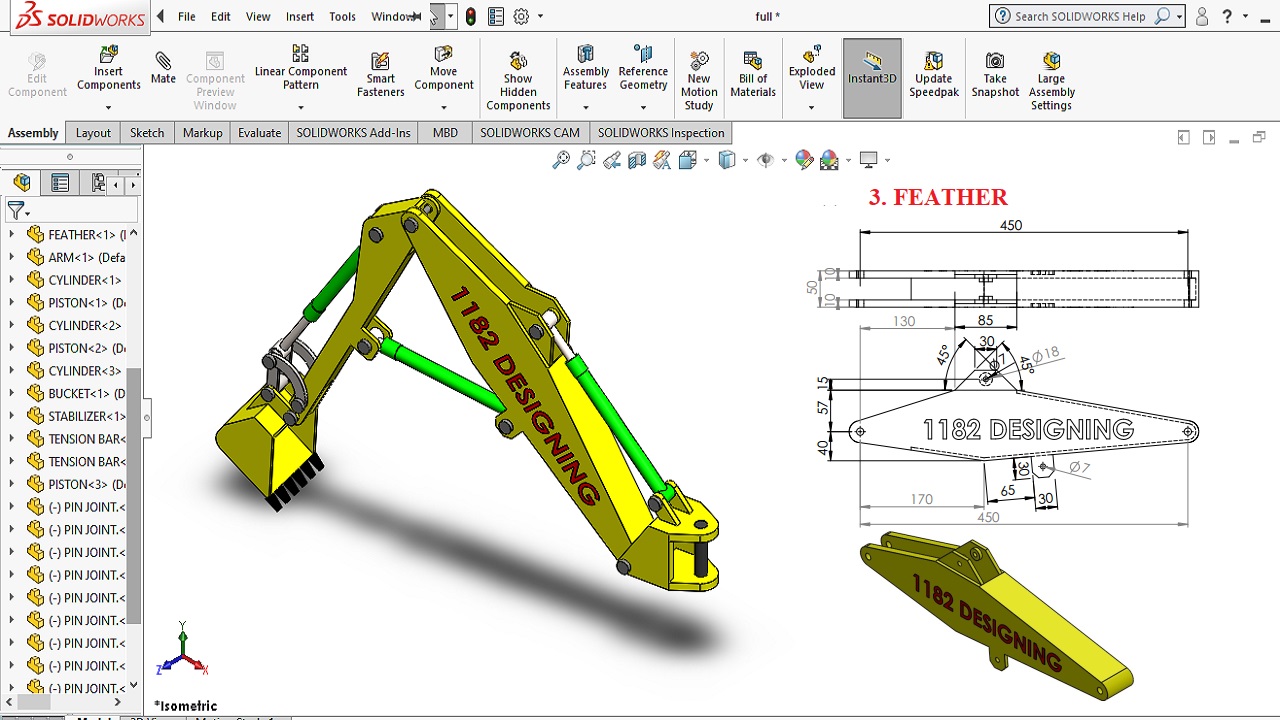
Task: Open Linear Component Pattern tool
Action: click(300, 68)
